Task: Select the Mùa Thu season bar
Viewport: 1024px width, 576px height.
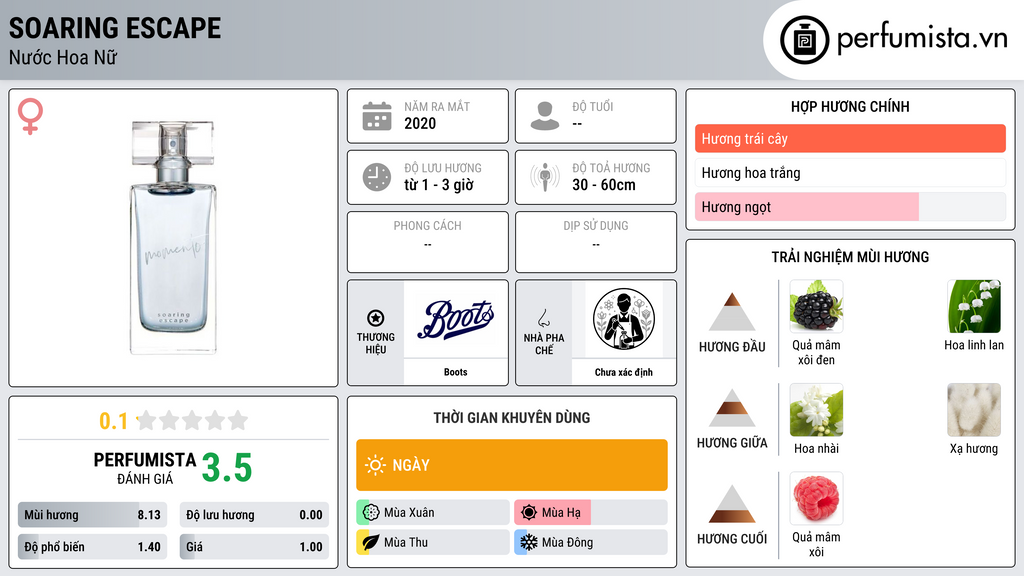Action: click(x=433, y=543)
